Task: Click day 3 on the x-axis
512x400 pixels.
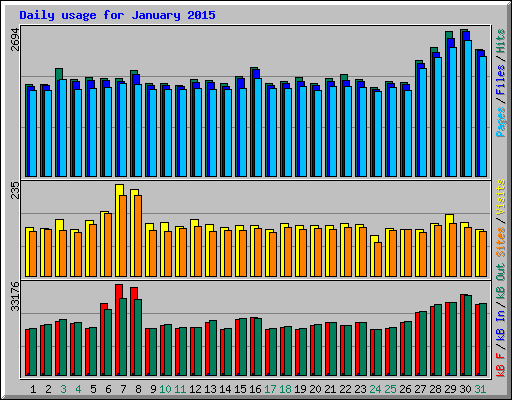Action: pos(63,389)
